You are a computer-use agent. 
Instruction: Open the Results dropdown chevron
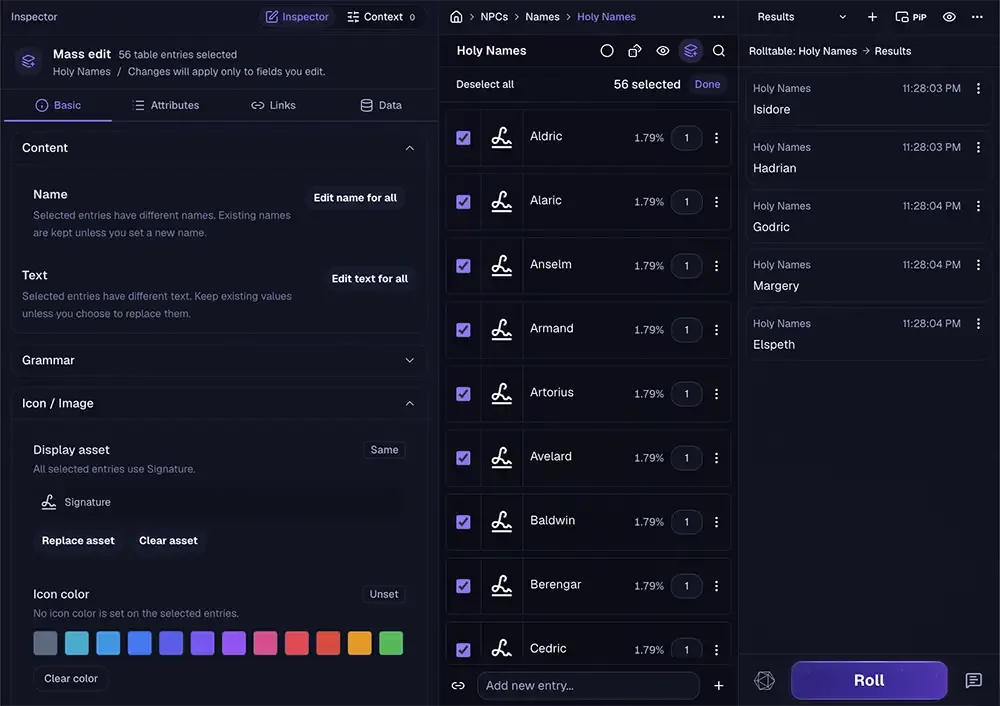click(842, 17)
